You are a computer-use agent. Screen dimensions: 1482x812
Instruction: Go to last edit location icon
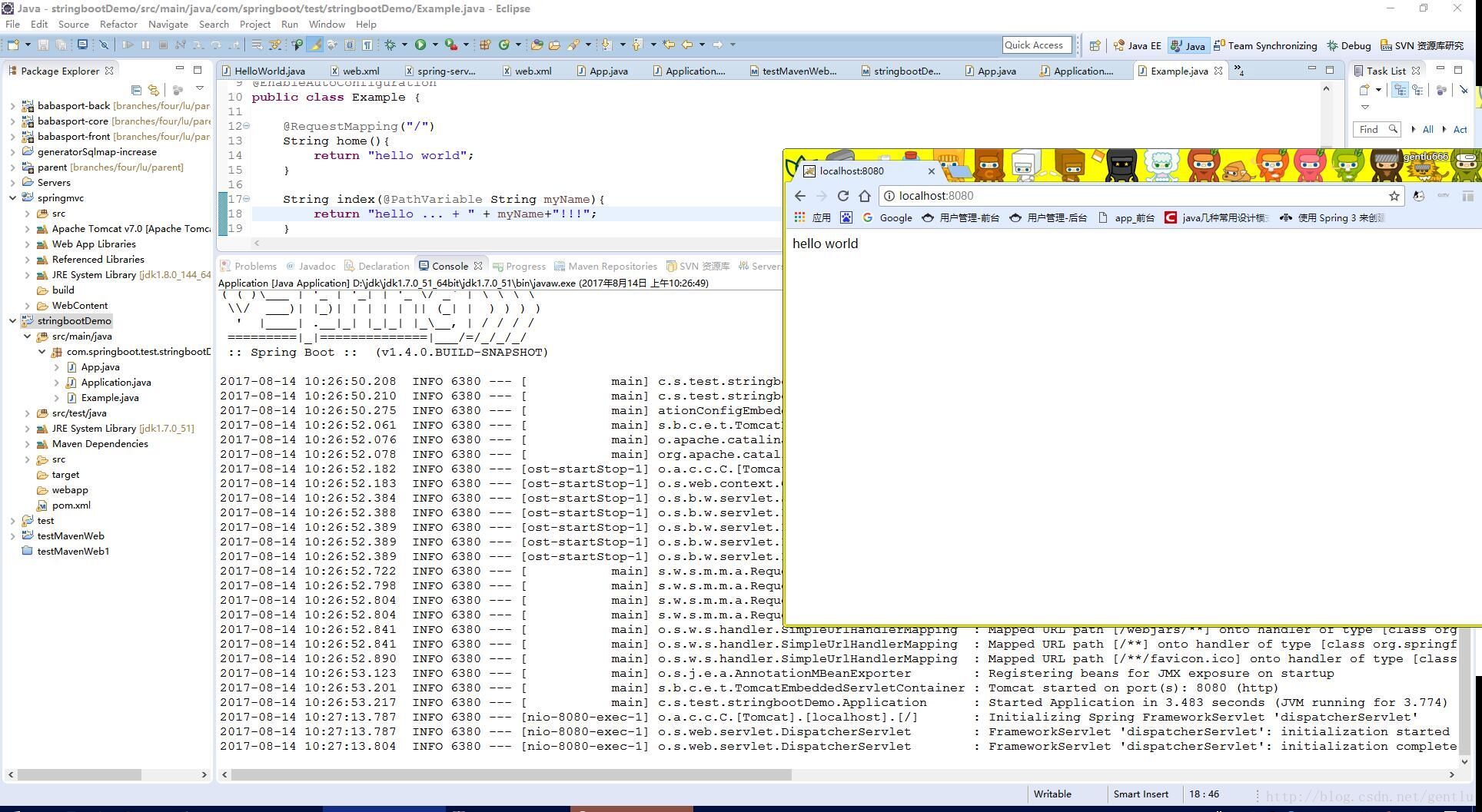click(x=669, y=45)
